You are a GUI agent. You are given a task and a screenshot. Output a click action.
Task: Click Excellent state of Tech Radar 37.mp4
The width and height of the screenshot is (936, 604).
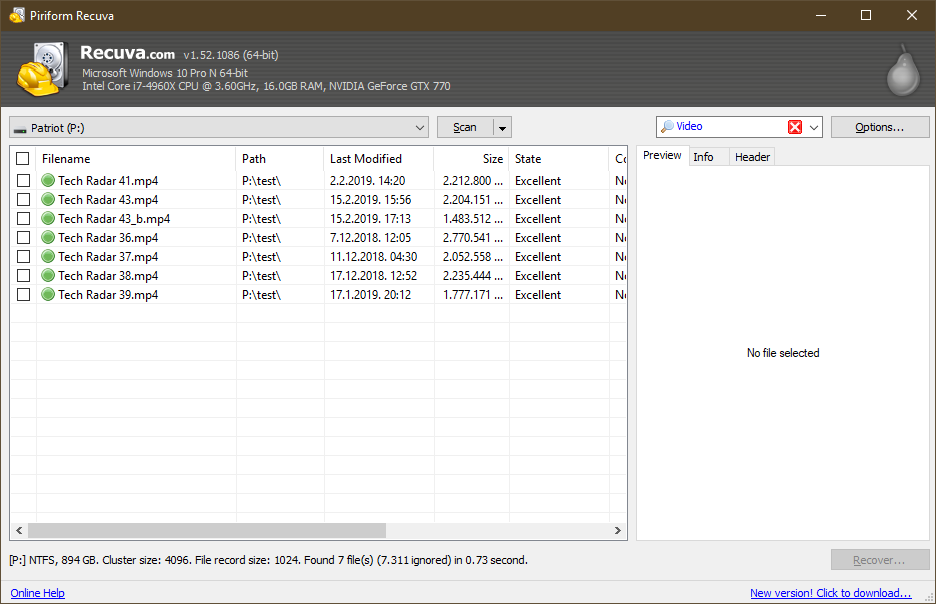[538, 257]
